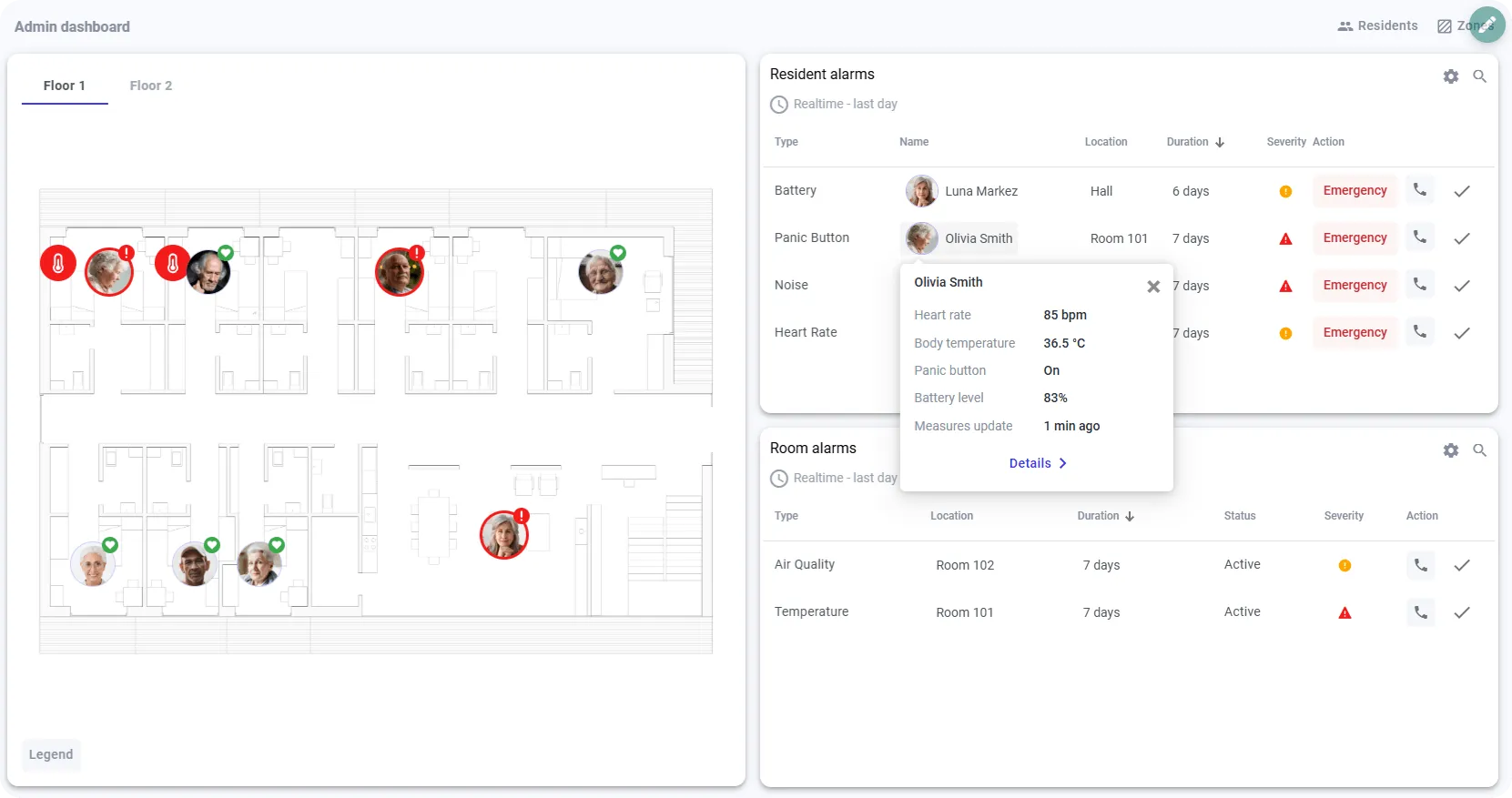Viewport: 1512px width, 798px height.
Task: Open Resident alarms settings gear
Action: click(x=1450, y=76)
